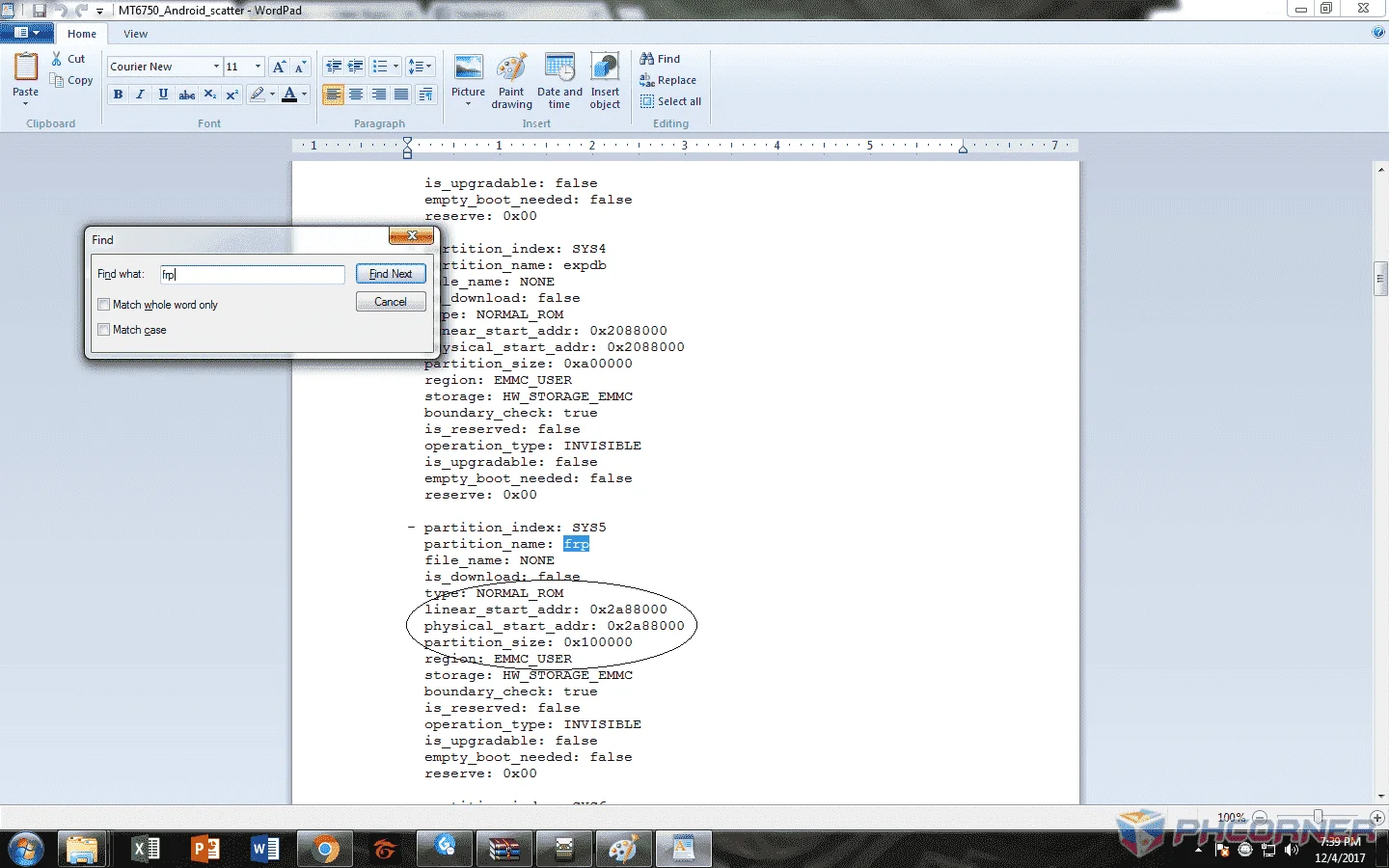Open WordPad Help icon
1389x868 pixels.
click(x=1377, y=33)
